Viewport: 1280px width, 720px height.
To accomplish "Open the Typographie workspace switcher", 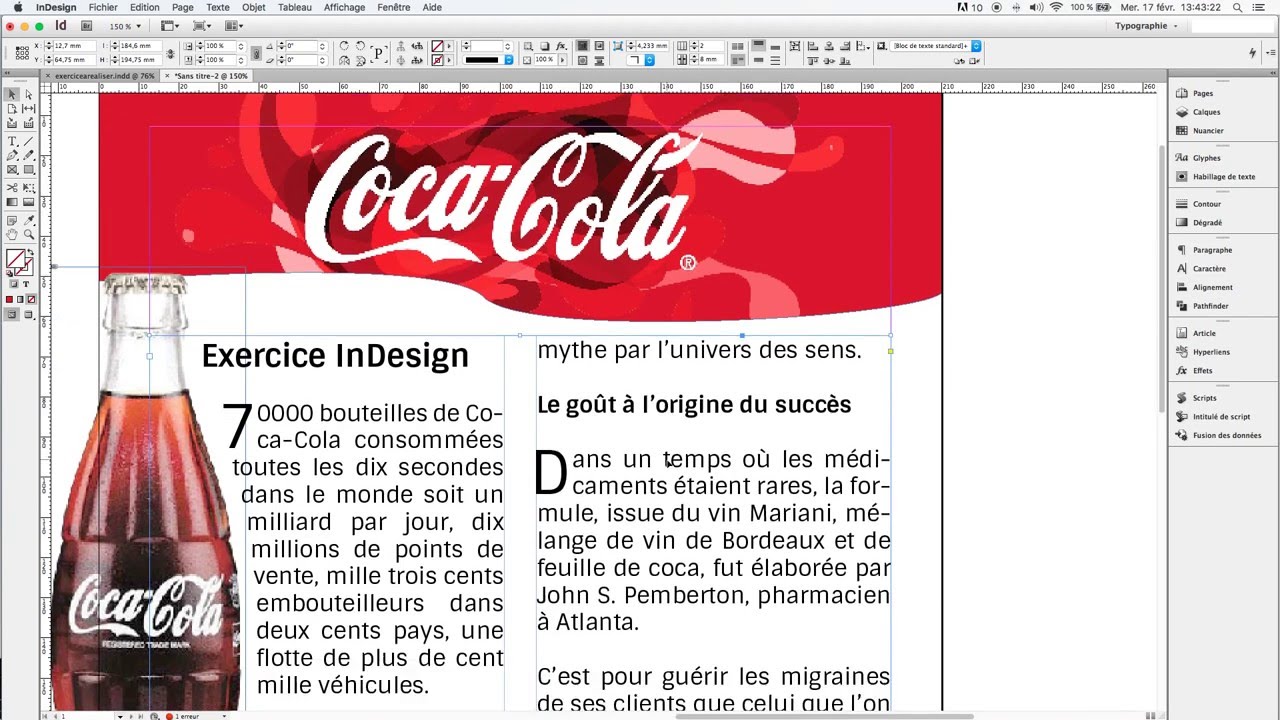I will 1146,26.
